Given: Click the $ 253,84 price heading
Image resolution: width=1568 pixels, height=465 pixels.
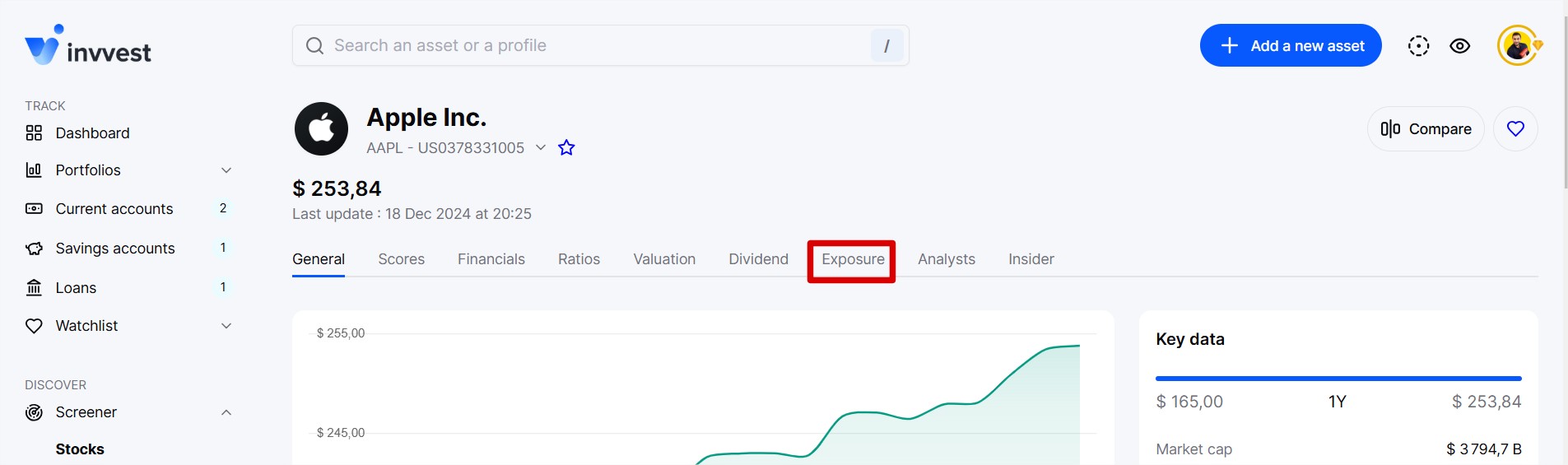Looking at the screenshot, I should tap(337, 188).
